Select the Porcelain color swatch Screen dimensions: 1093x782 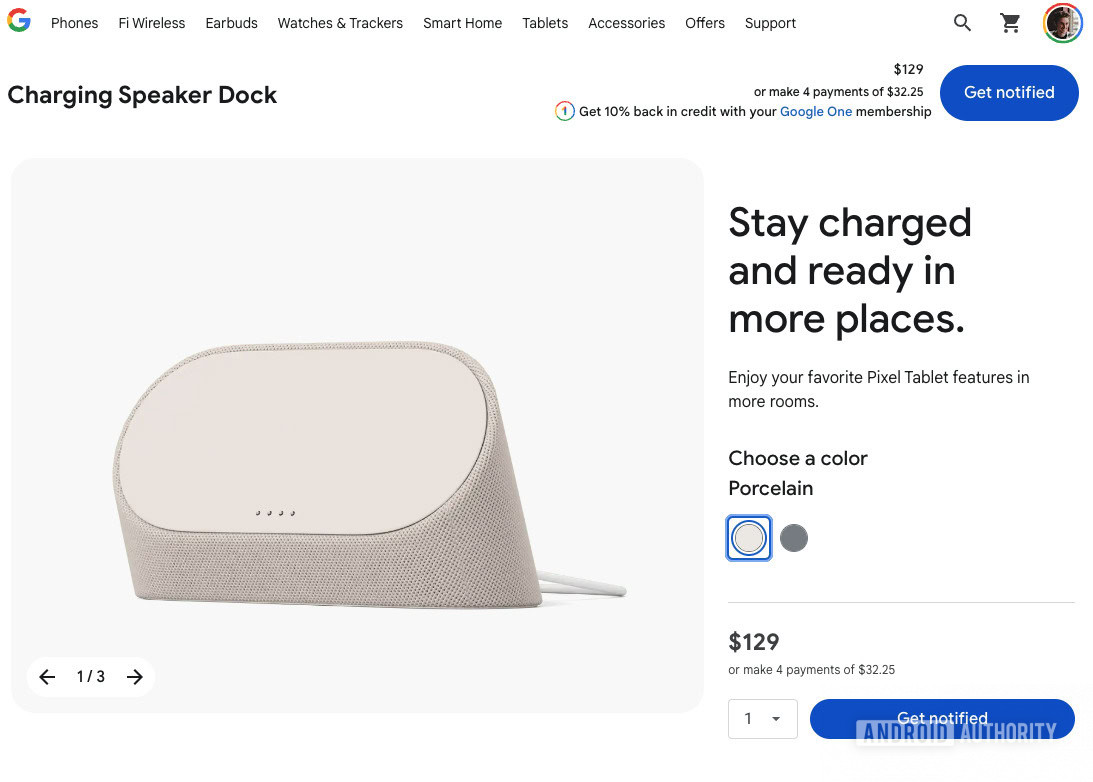coord(749,538)
